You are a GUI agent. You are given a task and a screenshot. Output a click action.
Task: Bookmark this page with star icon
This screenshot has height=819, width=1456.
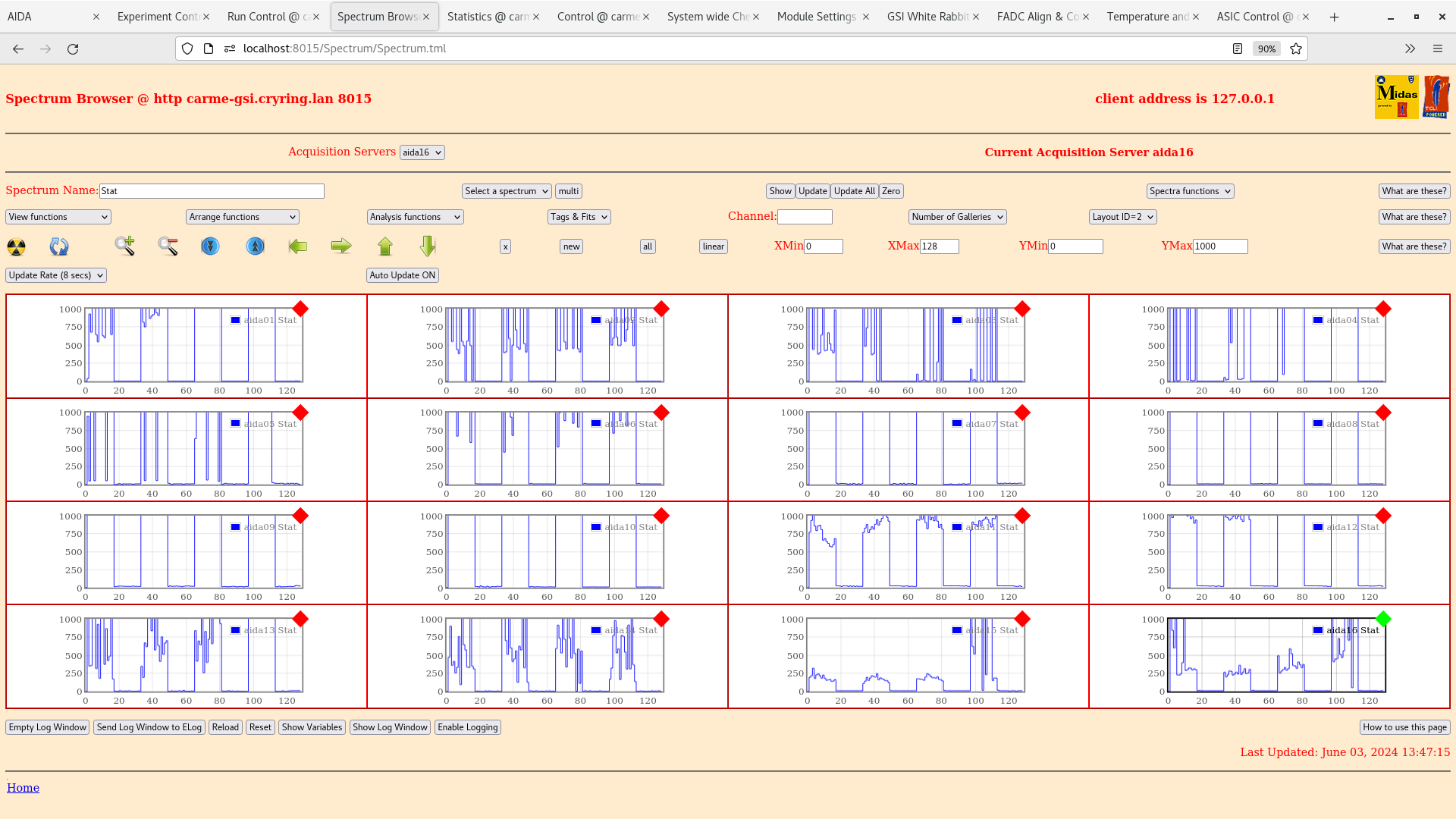[1296, 49]
